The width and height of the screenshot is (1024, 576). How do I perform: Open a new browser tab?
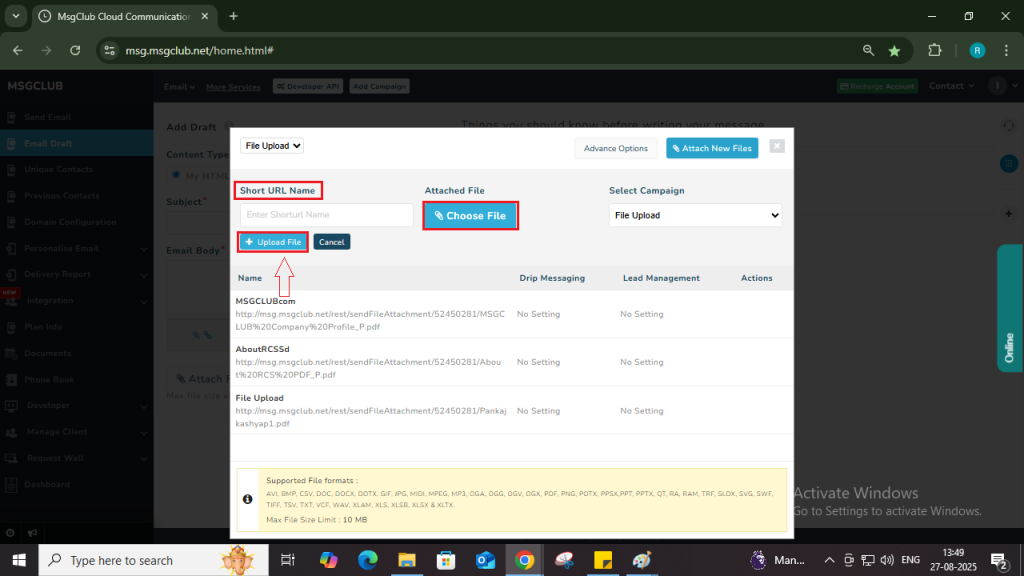(x=234, y=16)
